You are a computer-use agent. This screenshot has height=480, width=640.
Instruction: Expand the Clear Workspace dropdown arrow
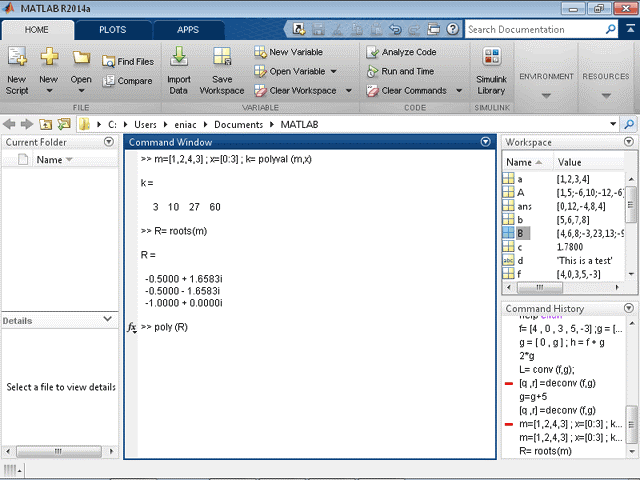click(348, 91)
